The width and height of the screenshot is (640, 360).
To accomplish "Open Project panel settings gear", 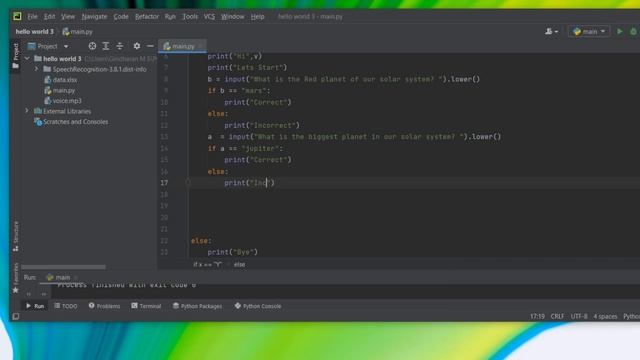I will click(137, 46).
